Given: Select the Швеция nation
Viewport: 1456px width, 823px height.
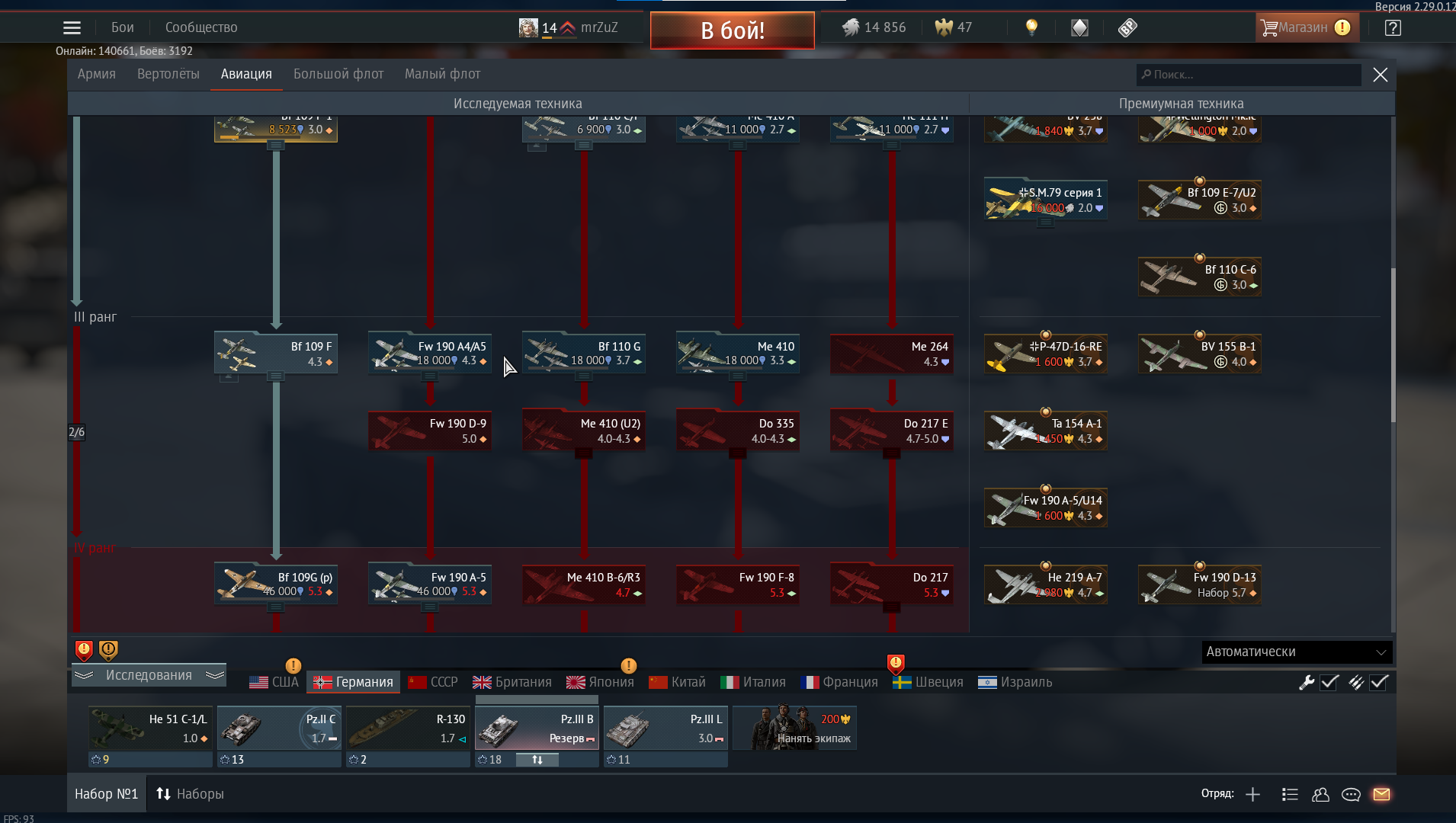Looking at the screenshot, I should 928,682.
